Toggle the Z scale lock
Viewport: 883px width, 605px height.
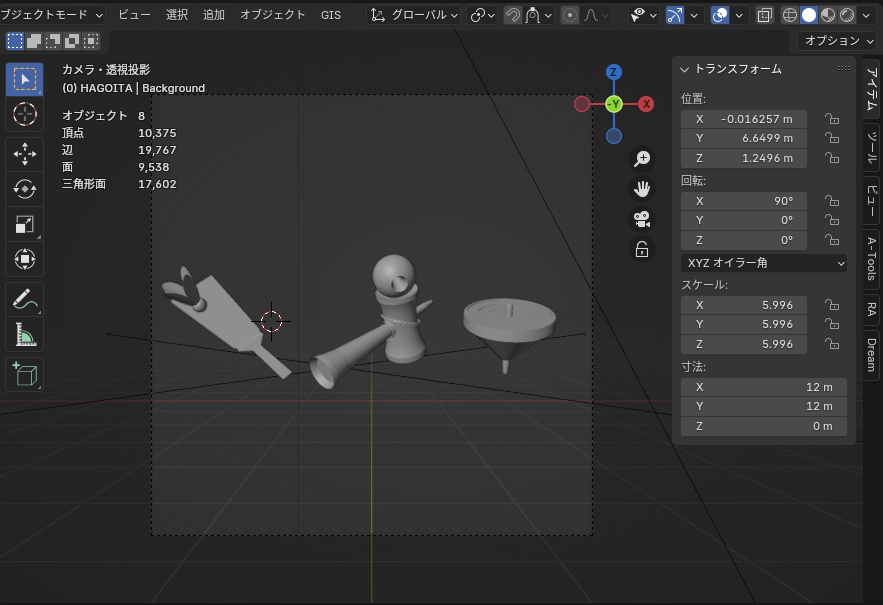pos(831,344)
